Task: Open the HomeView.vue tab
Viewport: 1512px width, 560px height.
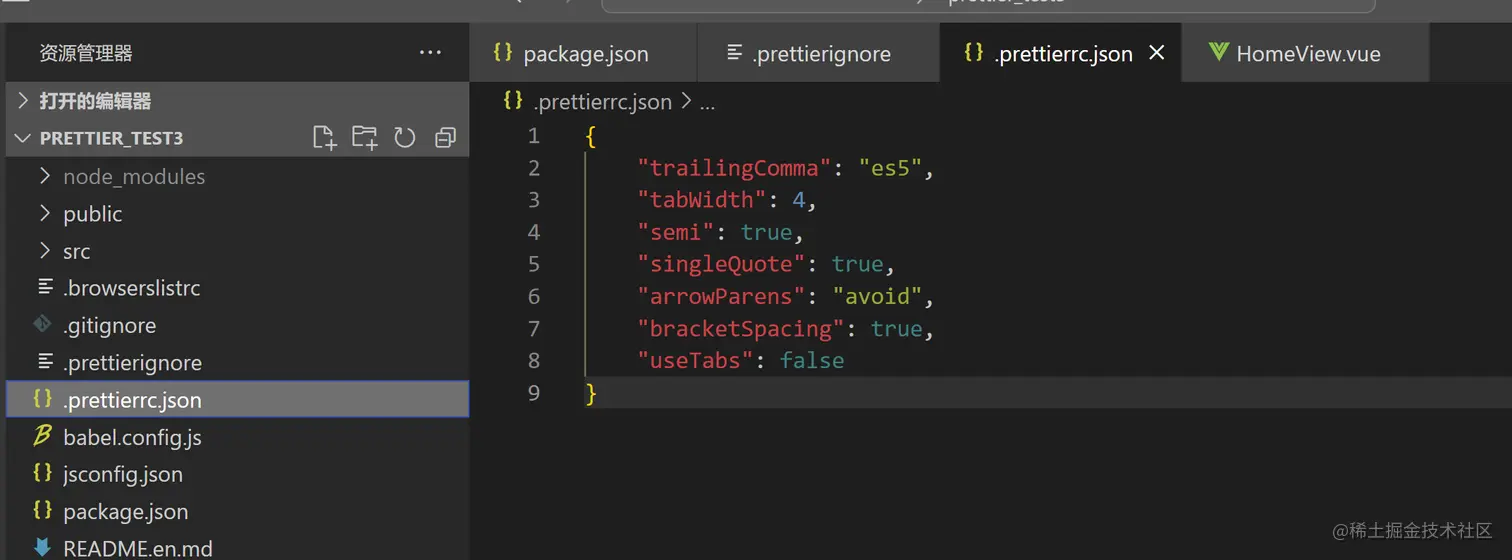Action: click(1307, 54)
